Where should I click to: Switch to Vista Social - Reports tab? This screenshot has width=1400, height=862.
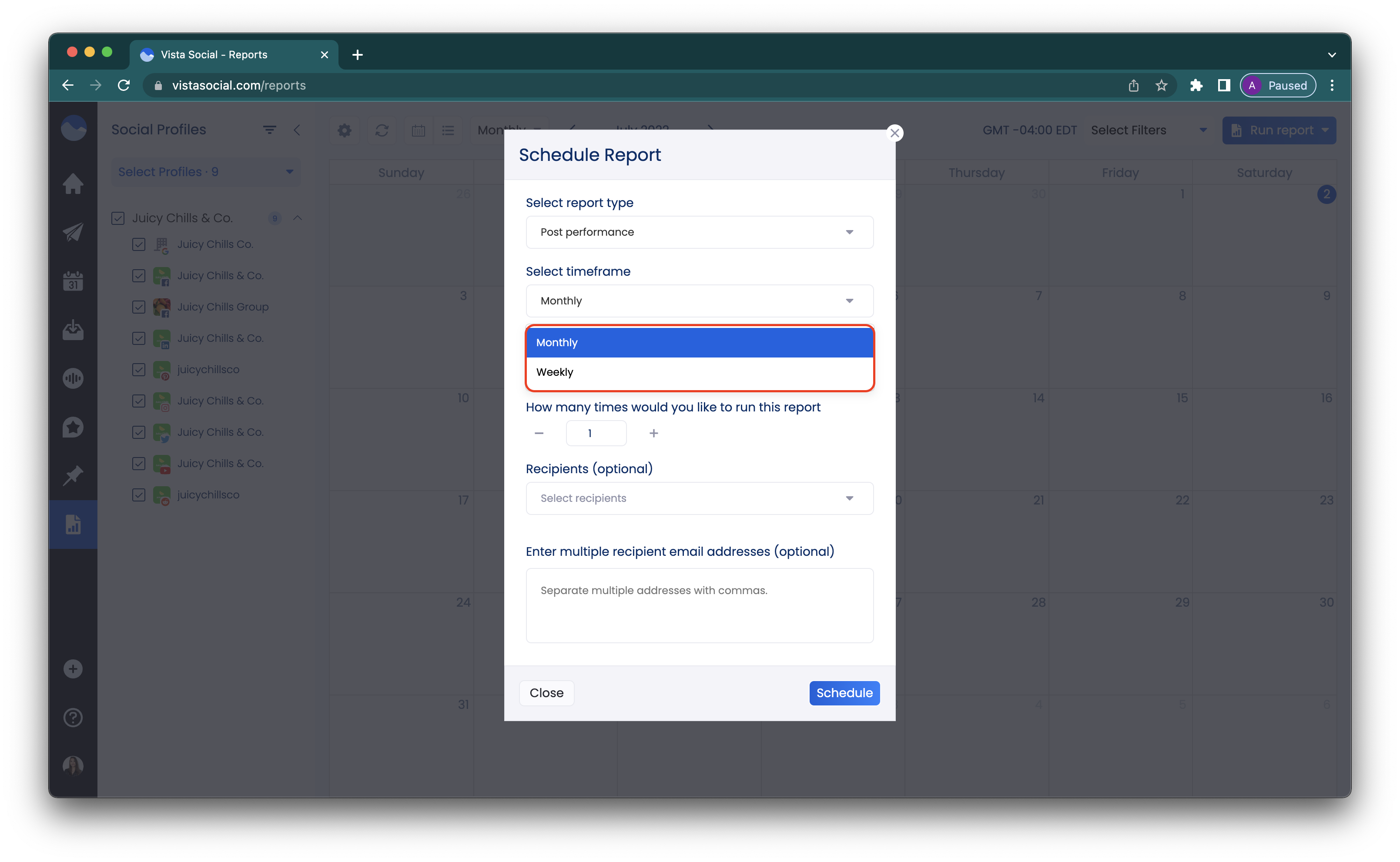click(234, 55)
